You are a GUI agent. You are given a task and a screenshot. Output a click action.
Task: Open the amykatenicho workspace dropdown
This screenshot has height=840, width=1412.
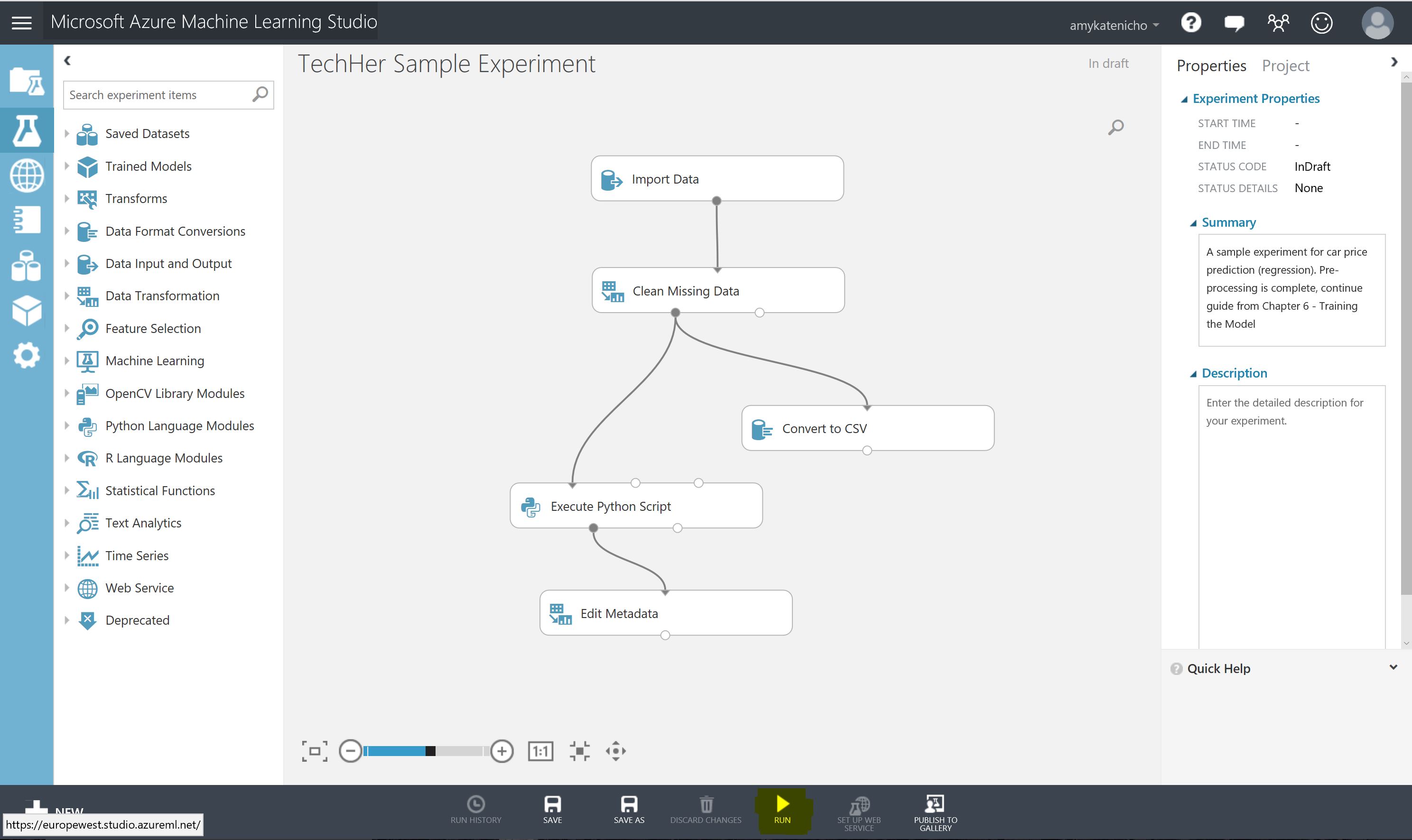pyautogui.click(x=1114, y=26)
